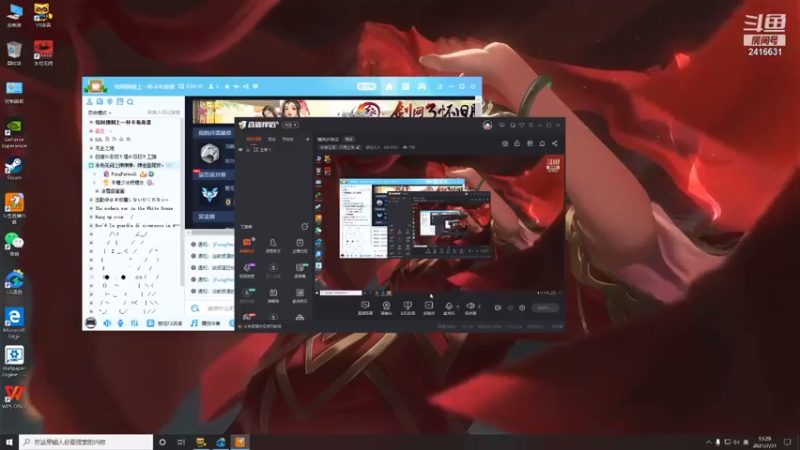Click the home icon in YY title bar
Screen dimensions: 800x450
(x=389, y=87)
